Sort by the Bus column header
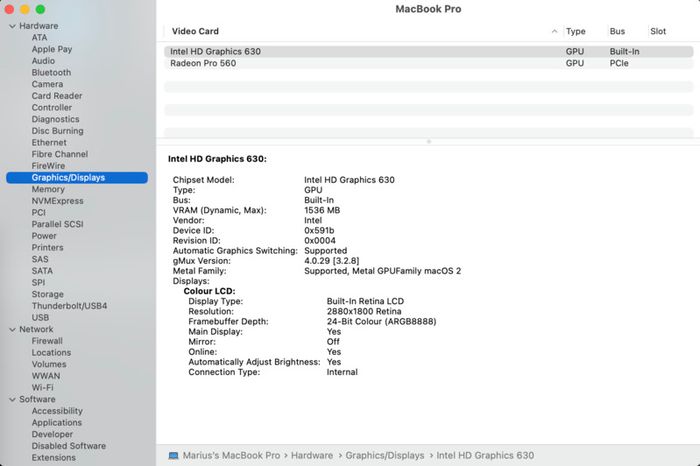 [x=617, y=31]
